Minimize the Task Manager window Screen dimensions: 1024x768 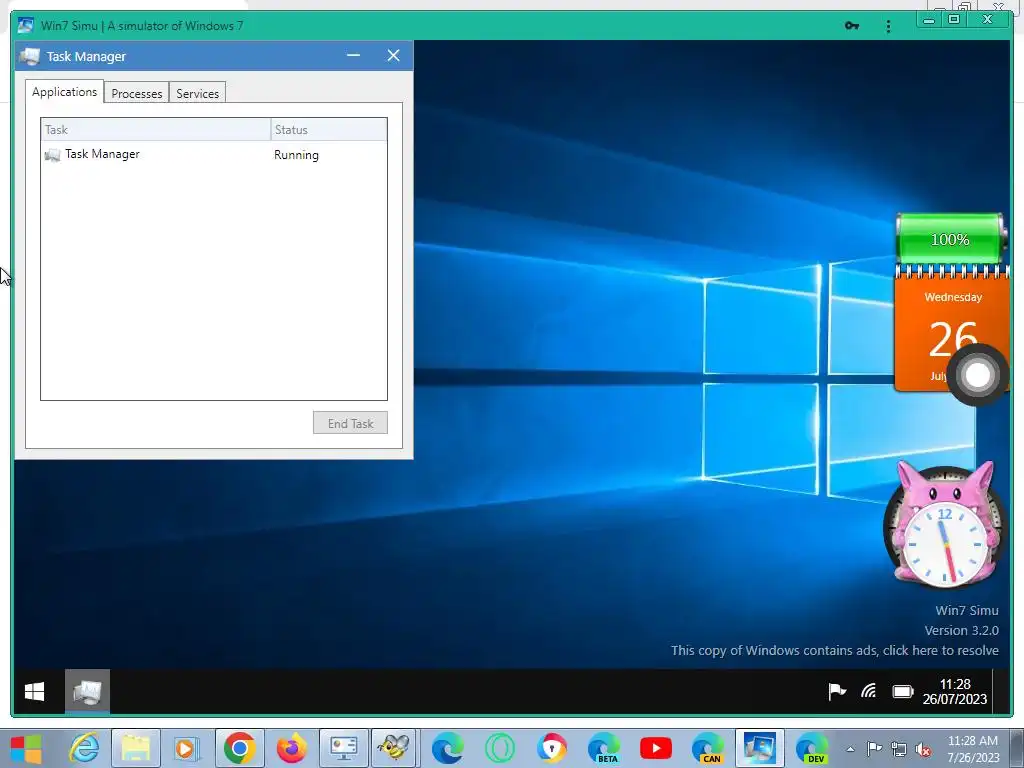click(x=353, y=56)
